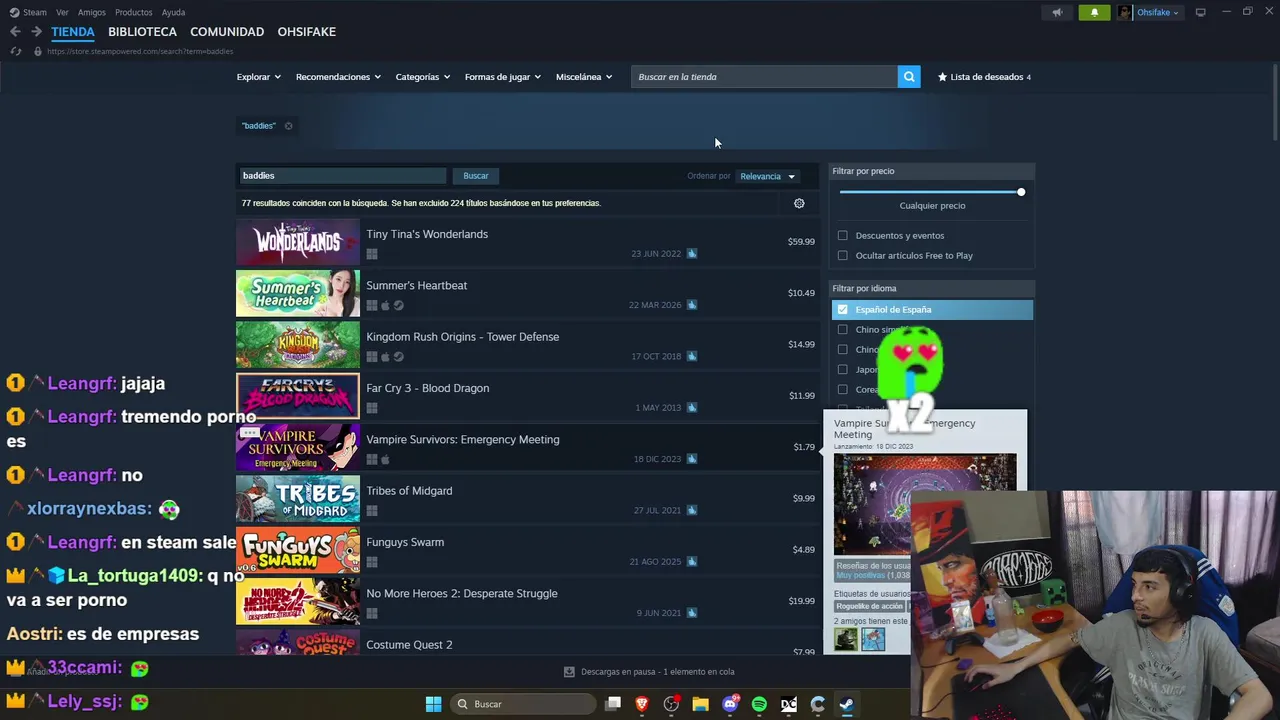Open Windows Start menu
The width and height of the screenshot is (1280, 720).
coord(433,704)
